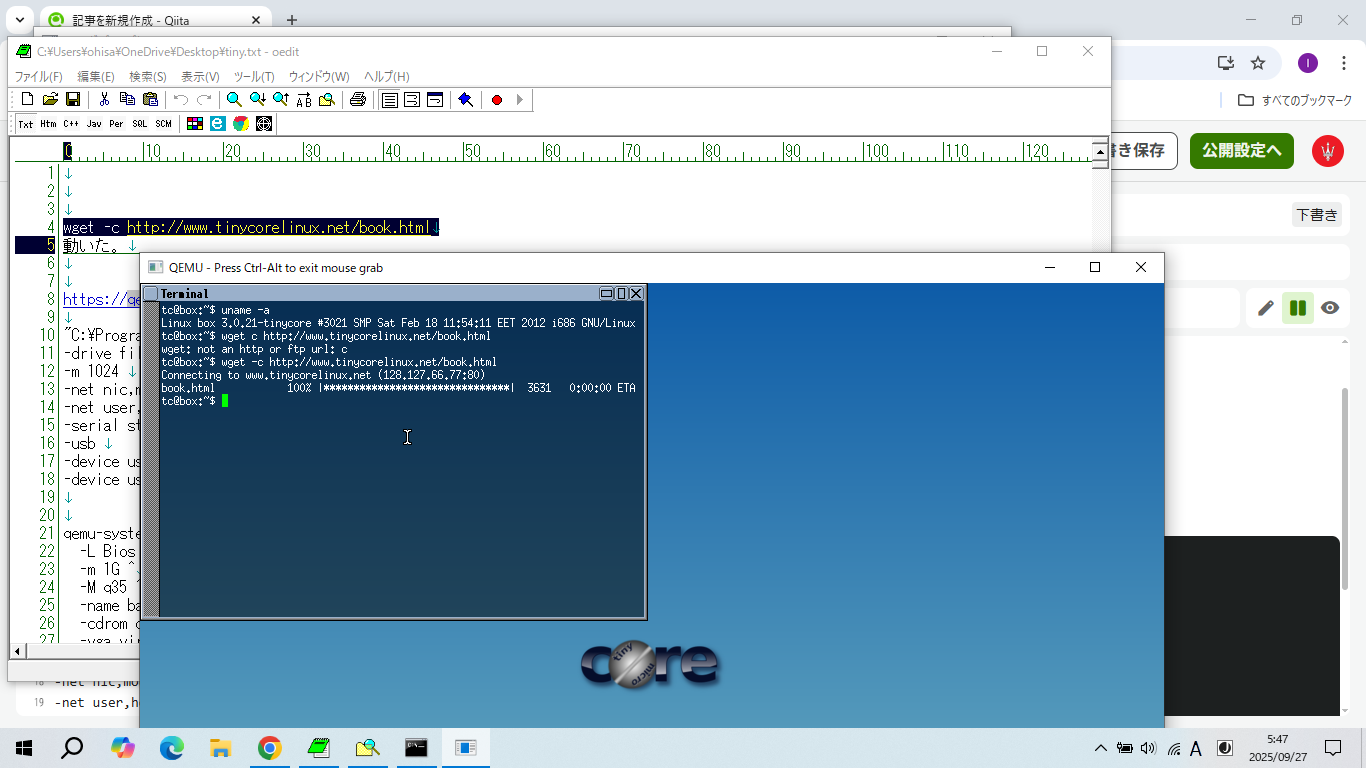This screenshot has height=768, width=1366.
Task: Open Windows taskbar search
Action: point(72,748)
